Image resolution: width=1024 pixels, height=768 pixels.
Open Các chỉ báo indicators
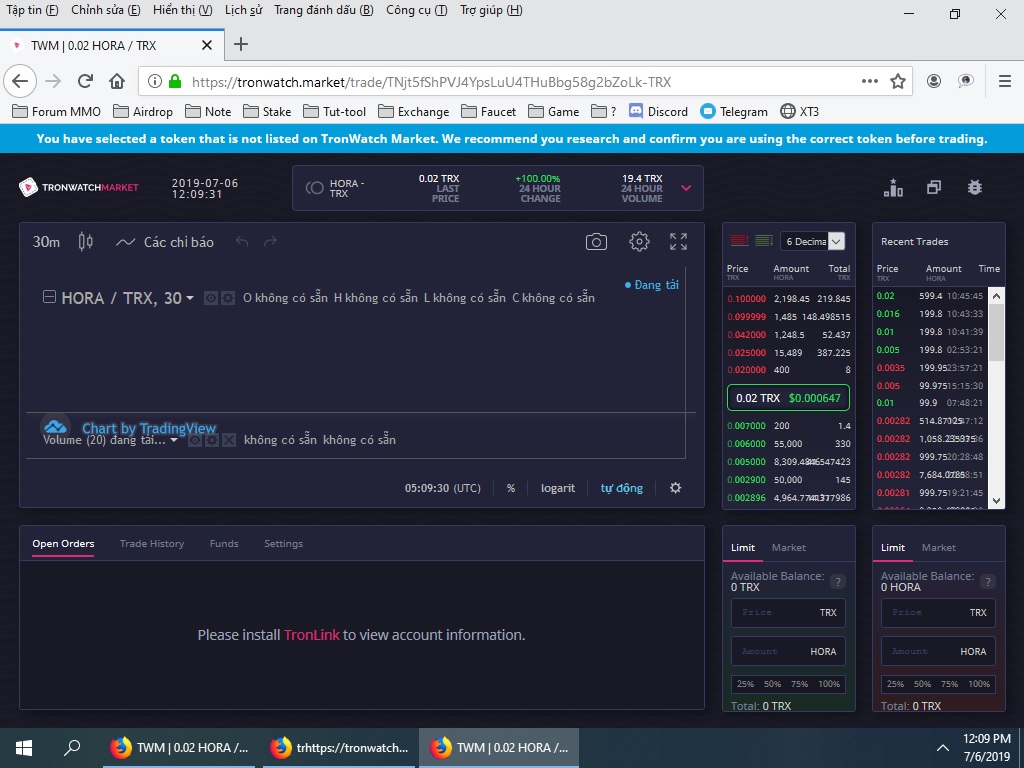coord(165,242)
